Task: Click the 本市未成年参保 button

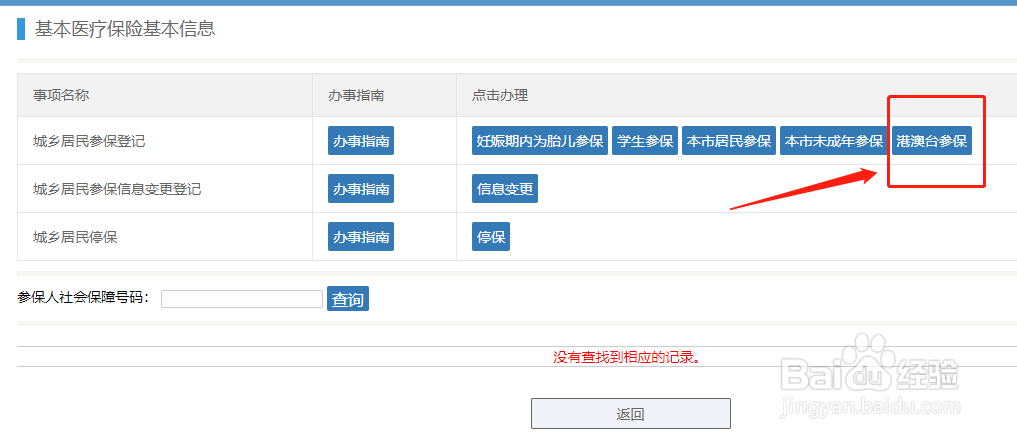Action: 833,141
